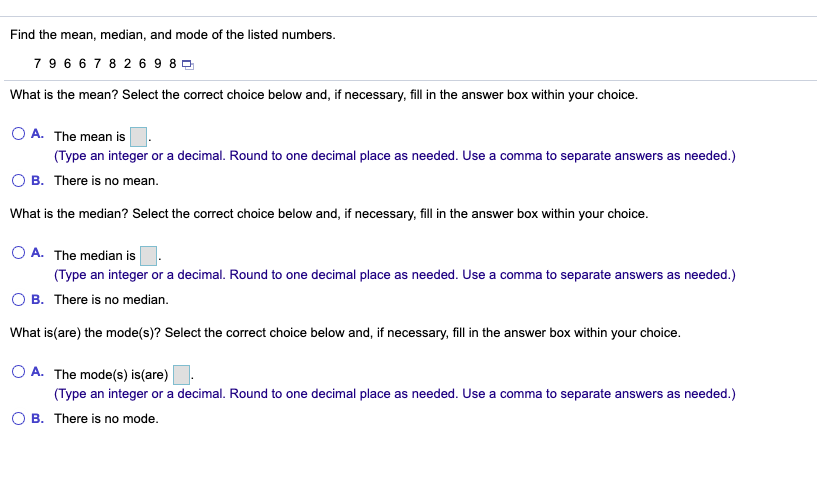Select option A for the mean
The image size is (817, 489).
pos(18,134)
